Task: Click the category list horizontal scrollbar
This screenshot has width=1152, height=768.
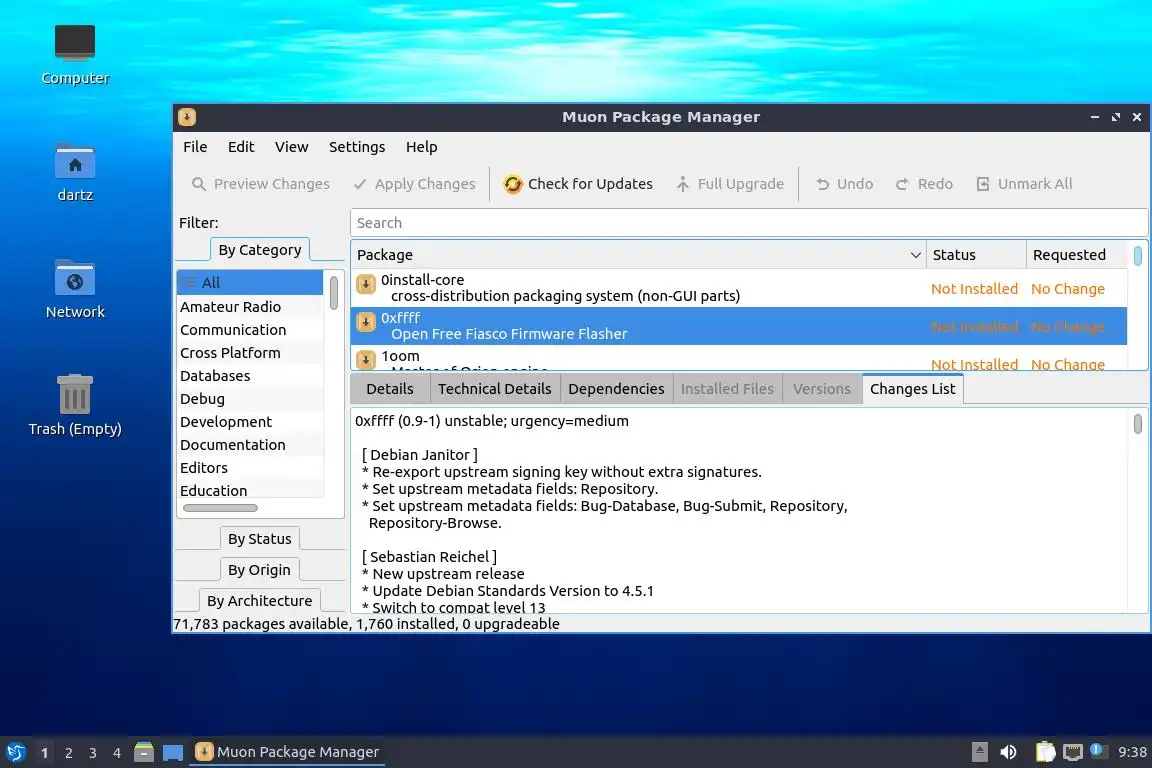Action: pyautogui.click(x=220, y=508)
